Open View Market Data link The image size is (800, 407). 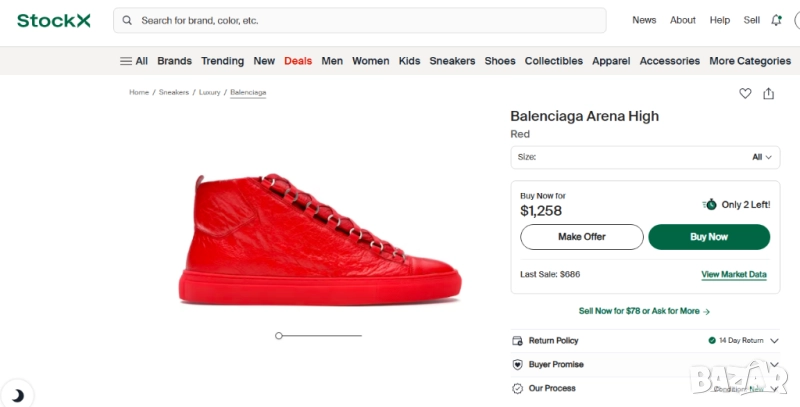click(x=734, y=274)
